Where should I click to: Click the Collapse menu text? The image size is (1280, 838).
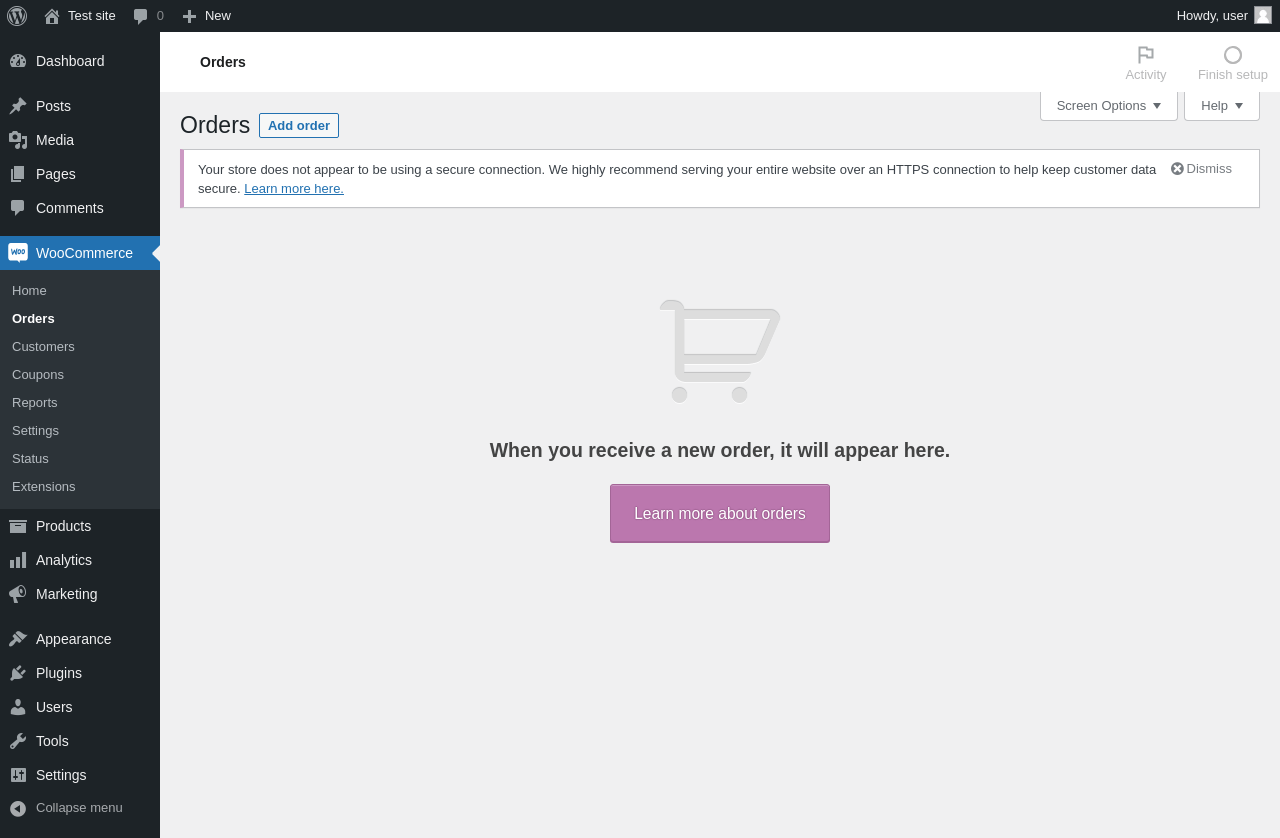pyautogui.click(x=79, y=808)
